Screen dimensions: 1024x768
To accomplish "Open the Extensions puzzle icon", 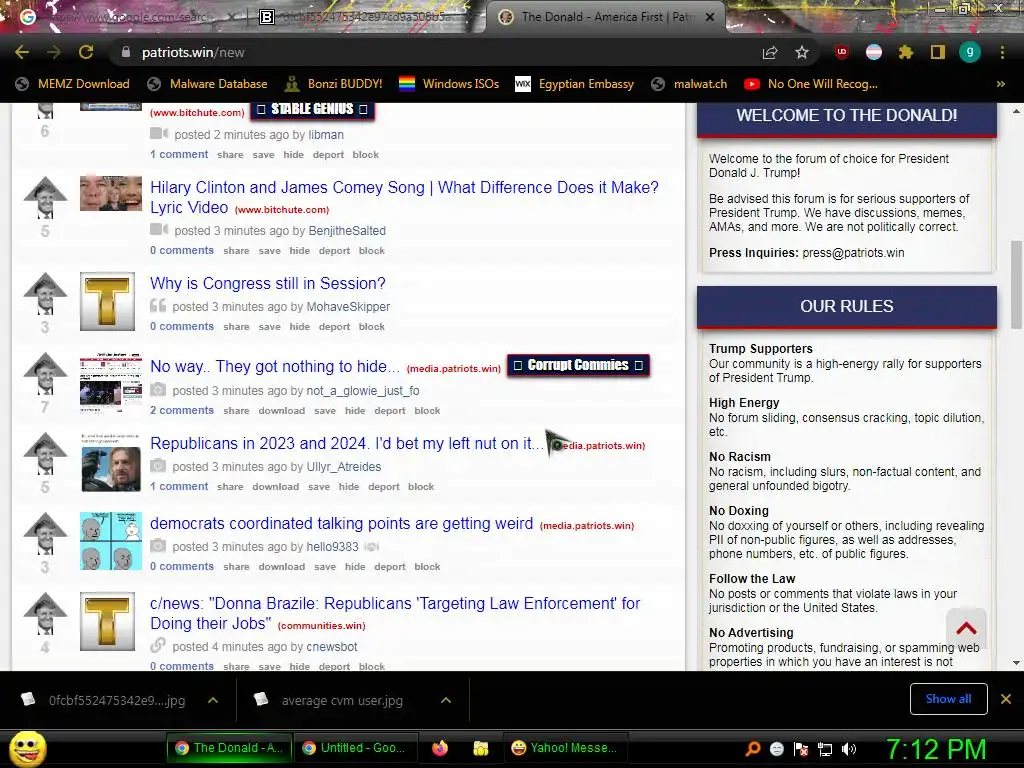I will pos(905,52).
